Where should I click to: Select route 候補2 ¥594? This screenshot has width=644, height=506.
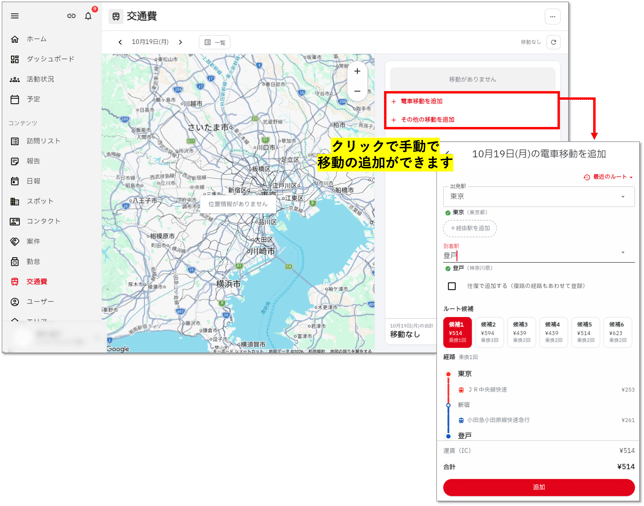[x=489, y=333]
